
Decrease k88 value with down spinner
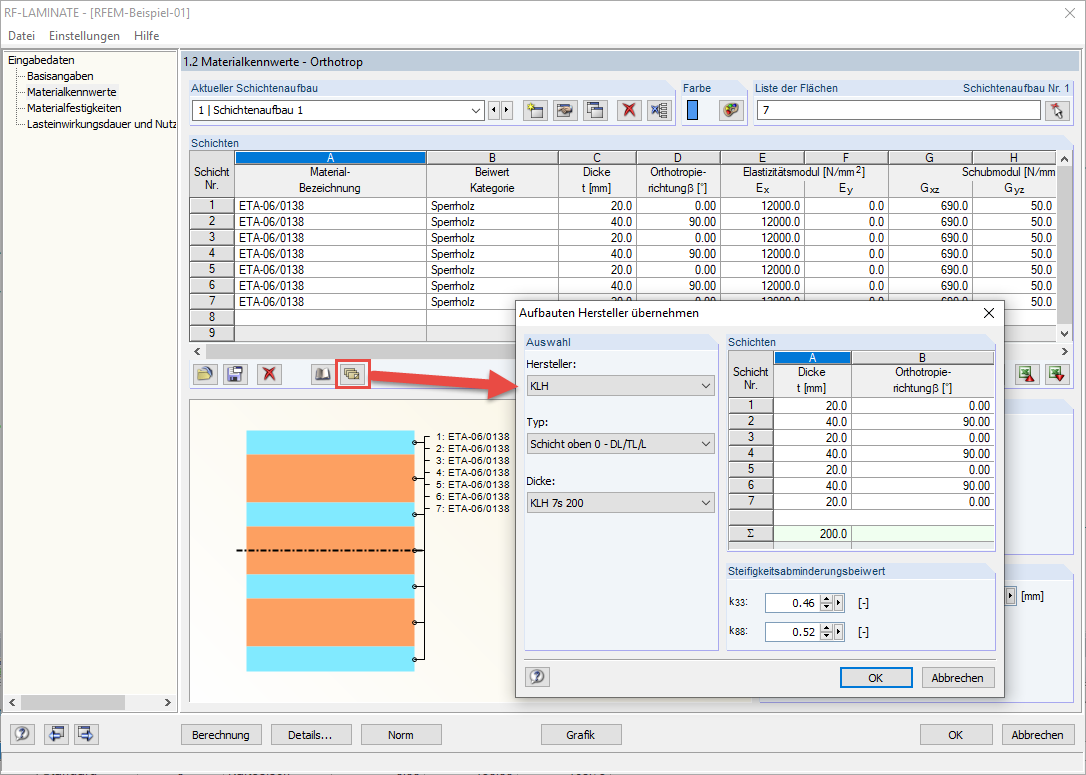tap(826, 636)
